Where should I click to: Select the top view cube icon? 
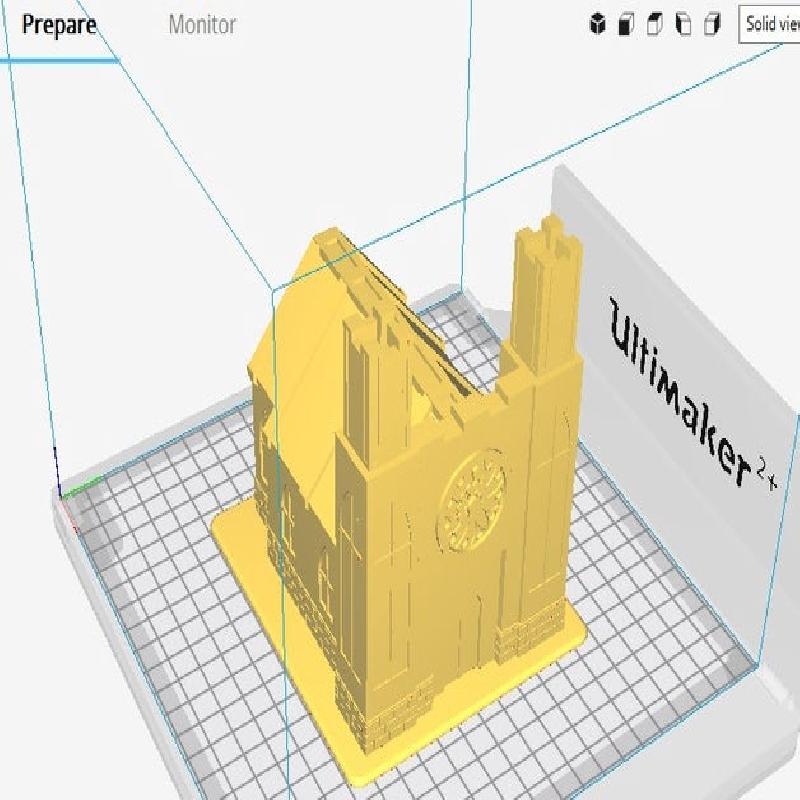point(655,25)
